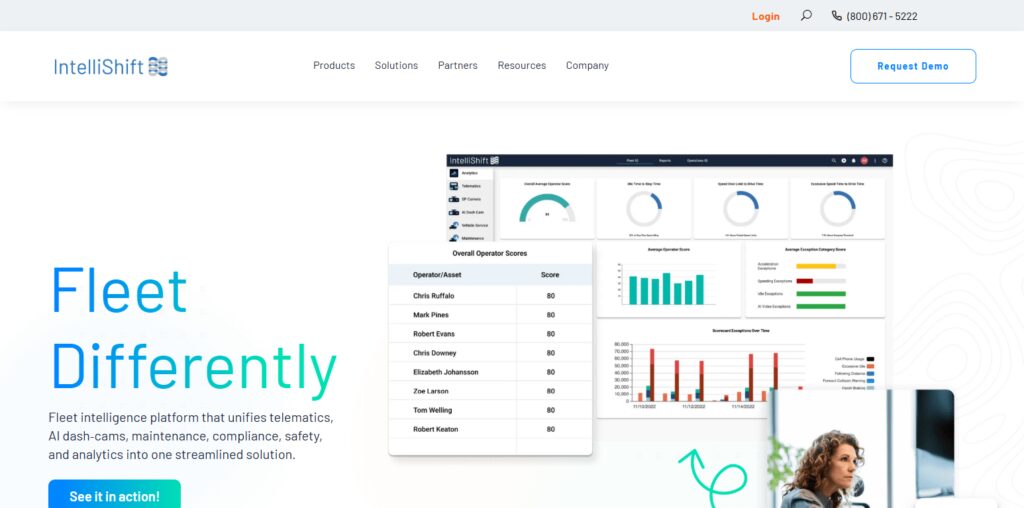Viewport: 1024px width, 508px height.
Task: Click the Elizabeth Johansson operator row
Action: tap(490, 372)
